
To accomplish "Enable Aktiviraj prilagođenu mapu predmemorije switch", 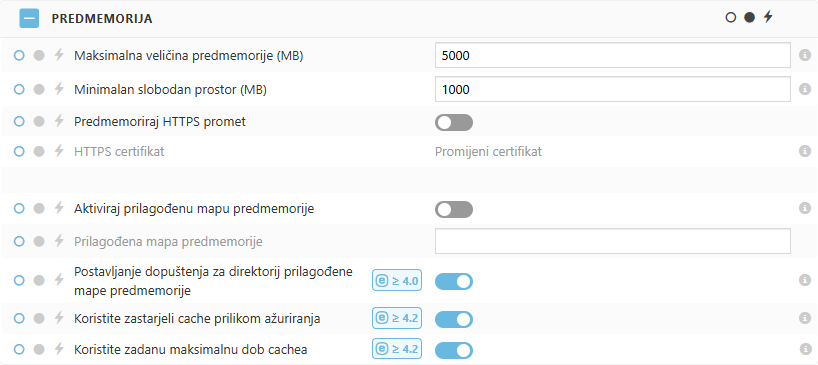I will (x=454, y=210).
